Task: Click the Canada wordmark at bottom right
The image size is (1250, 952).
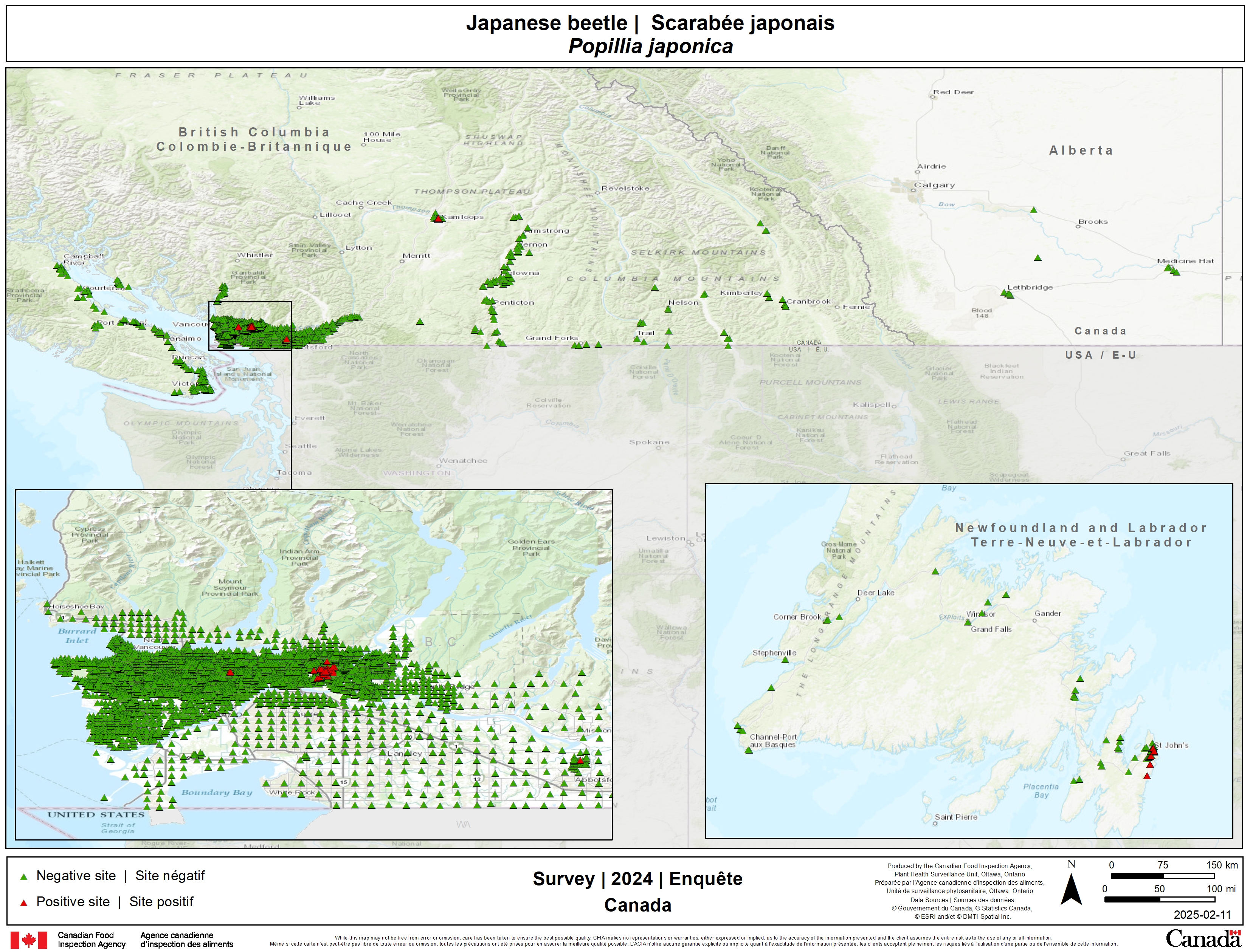Action: tap(1203, 939)
